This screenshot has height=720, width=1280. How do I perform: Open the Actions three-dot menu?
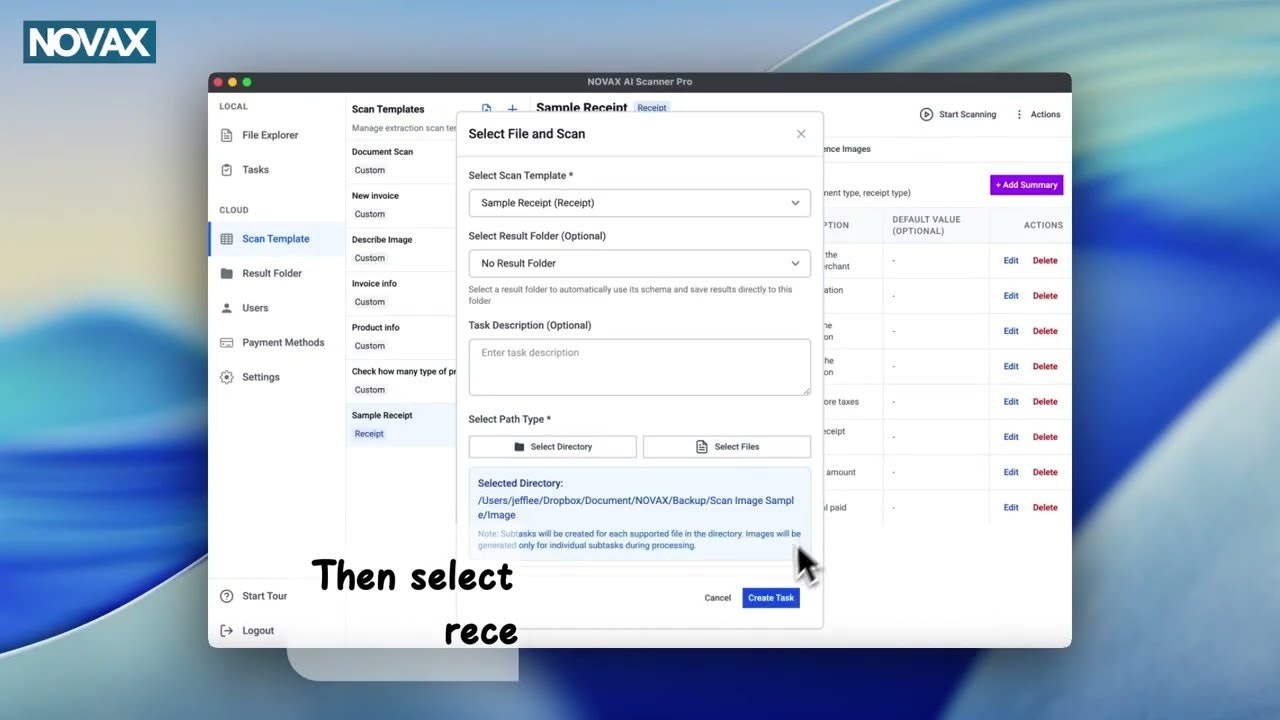coord(1019,114)
